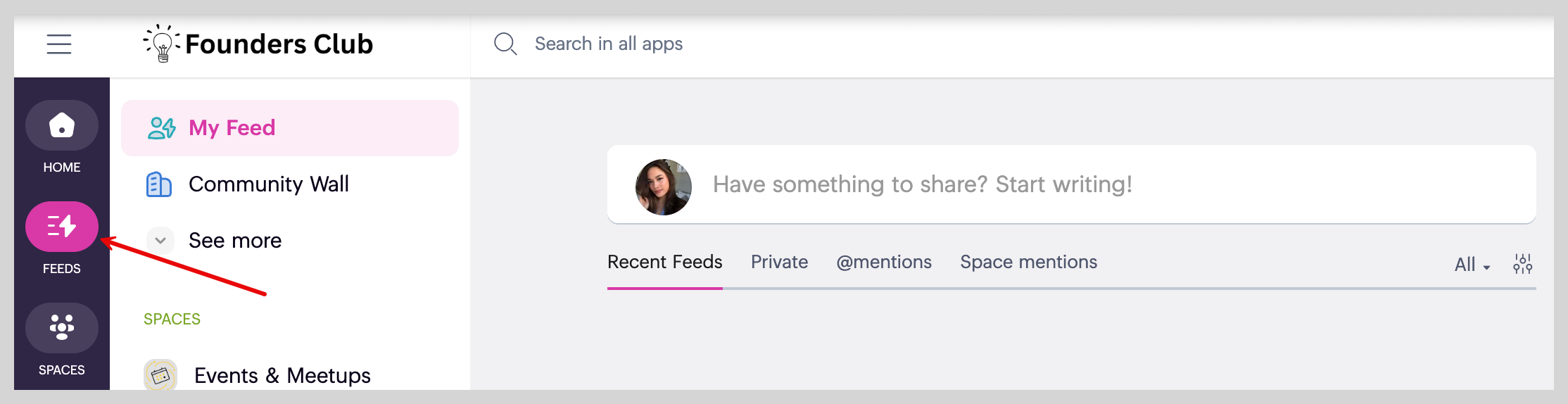Click the Founders Club lightbulb logo

(x=162, y=44)
